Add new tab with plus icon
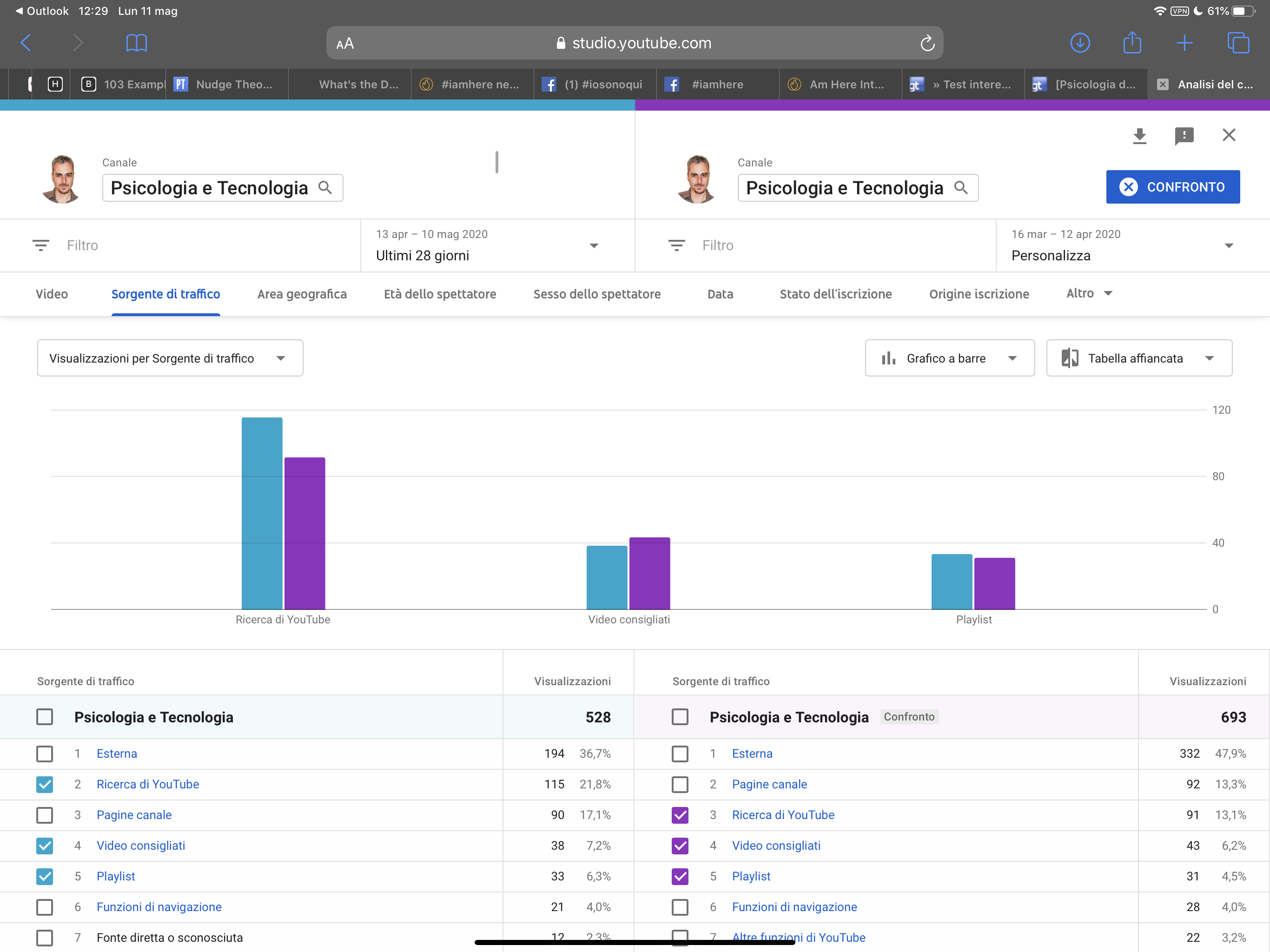 point(1184,43)
